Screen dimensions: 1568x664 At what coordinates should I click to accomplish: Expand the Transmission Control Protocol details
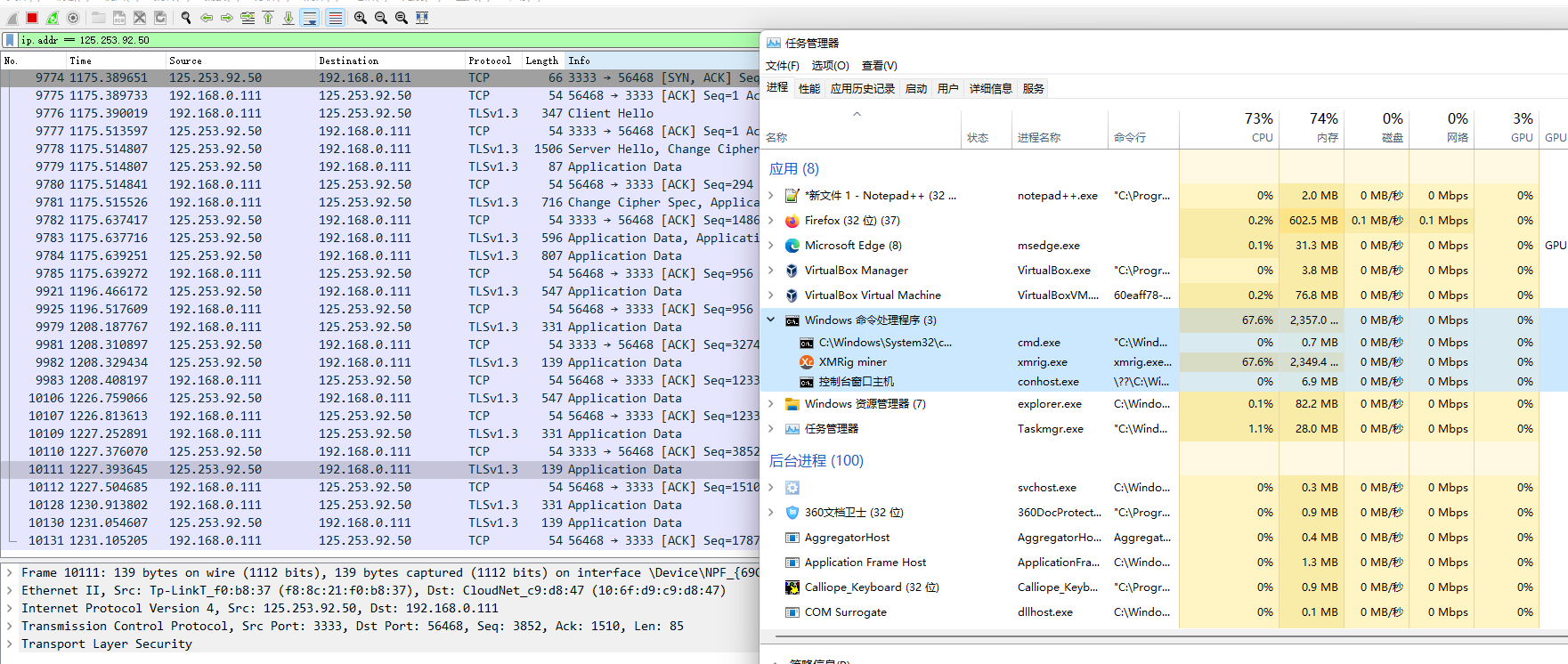[10, 627]
